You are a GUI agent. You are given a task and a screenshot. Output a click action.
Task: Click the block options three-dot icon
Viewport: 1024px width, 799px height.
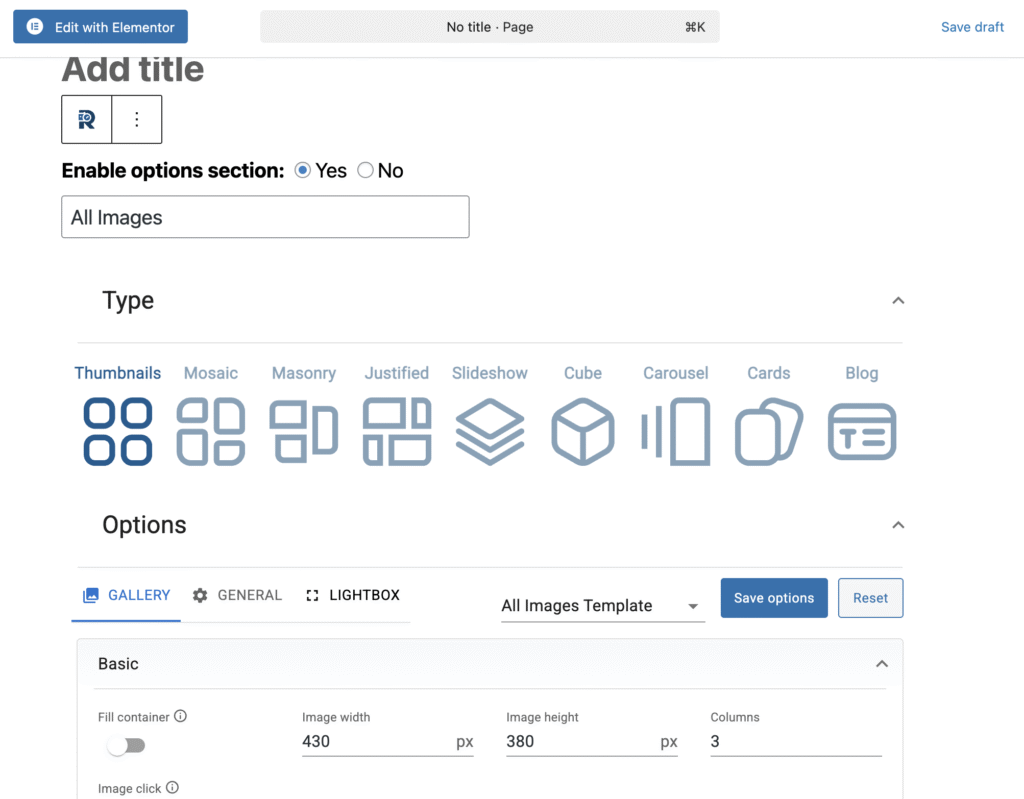click(x=137, y=120)
